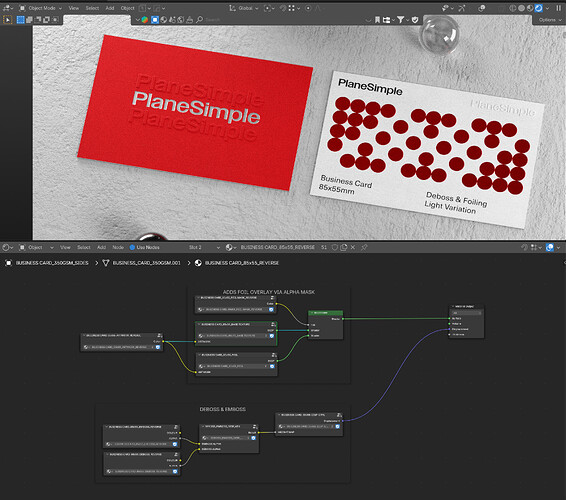Open shader editor snapping options icon
This screenshot has width=566, height=500.
[536, 247]
